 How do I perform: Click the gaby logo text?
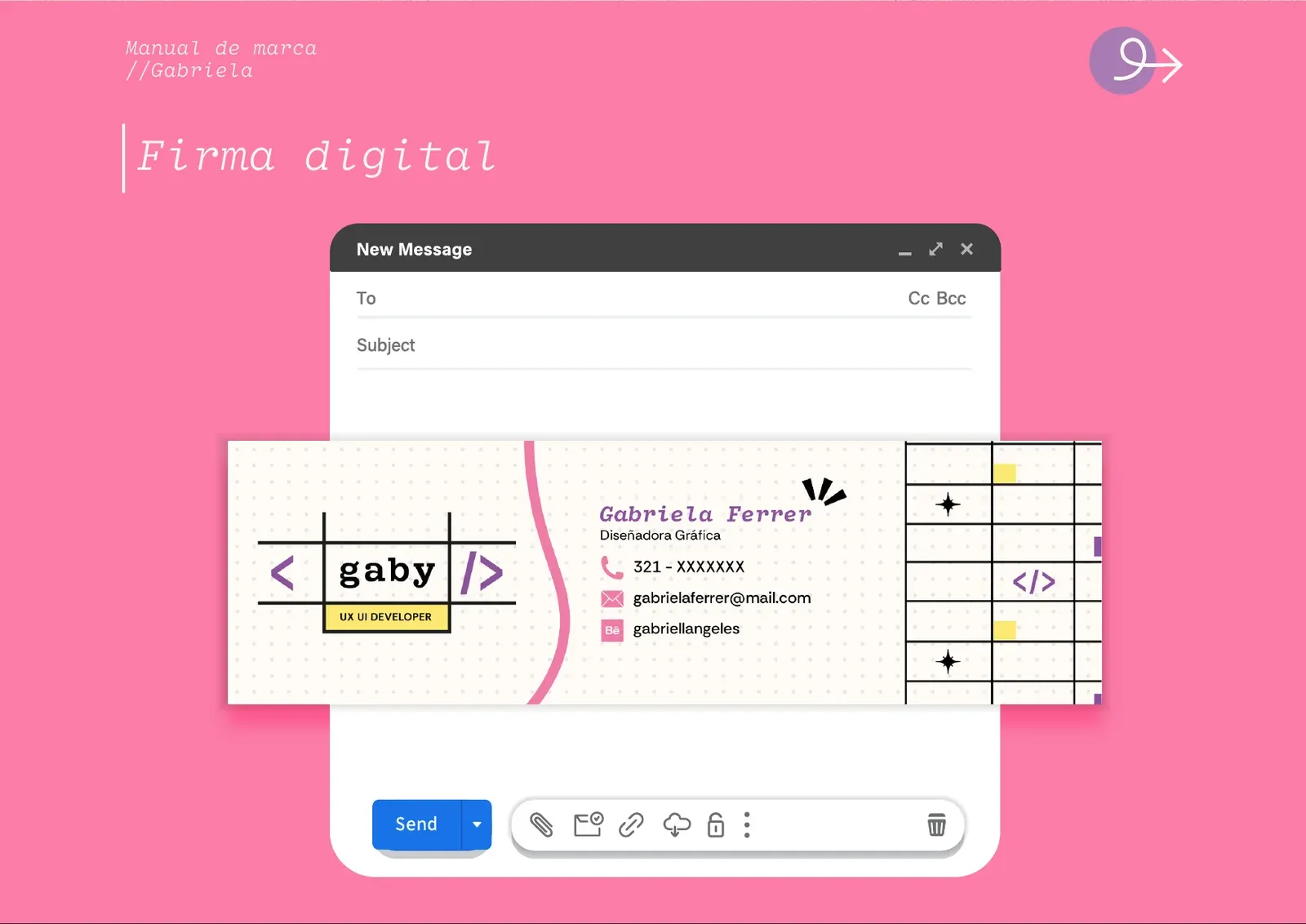click(387, 571)
